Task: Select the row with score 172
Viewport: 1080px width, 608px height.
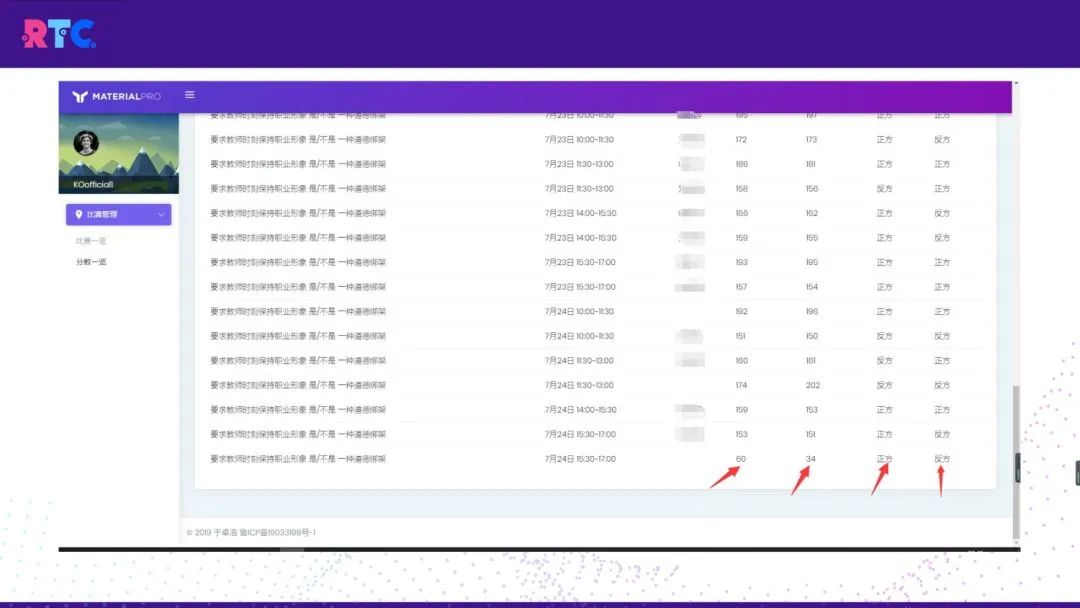Action: (x=595, y=139)
